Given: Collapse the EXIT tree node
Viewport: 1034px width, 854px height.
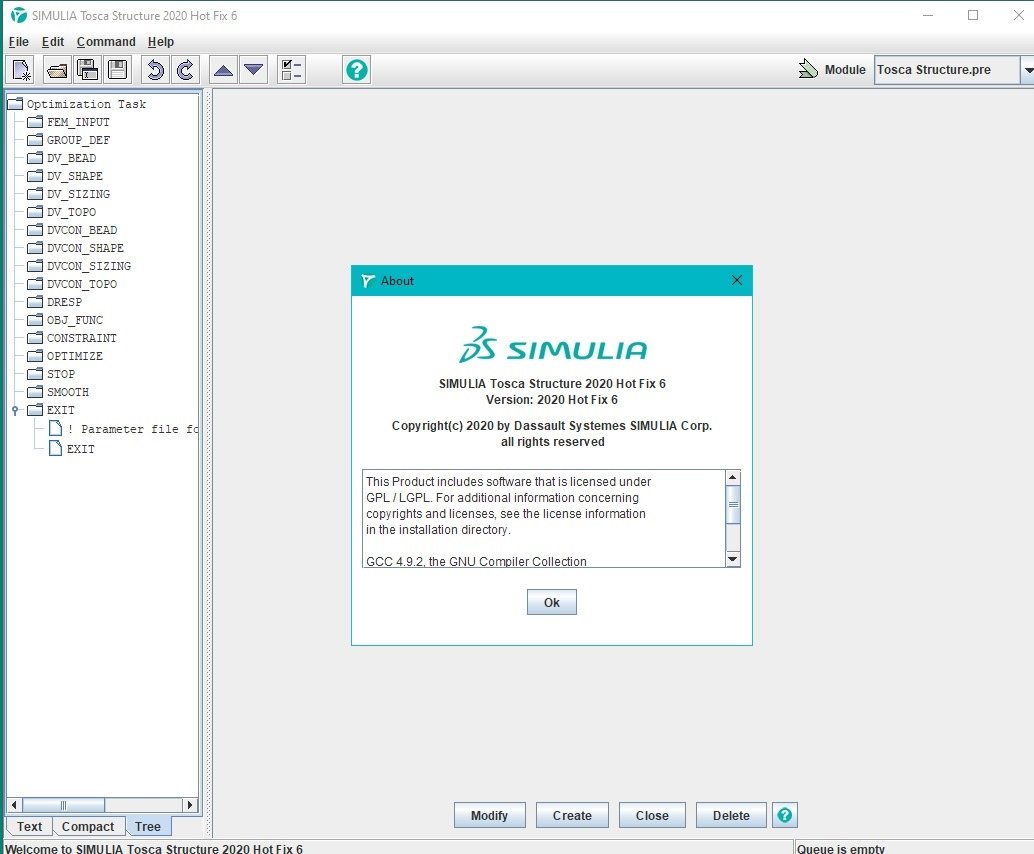Looking at the screenshot, I should coord(15,410).
